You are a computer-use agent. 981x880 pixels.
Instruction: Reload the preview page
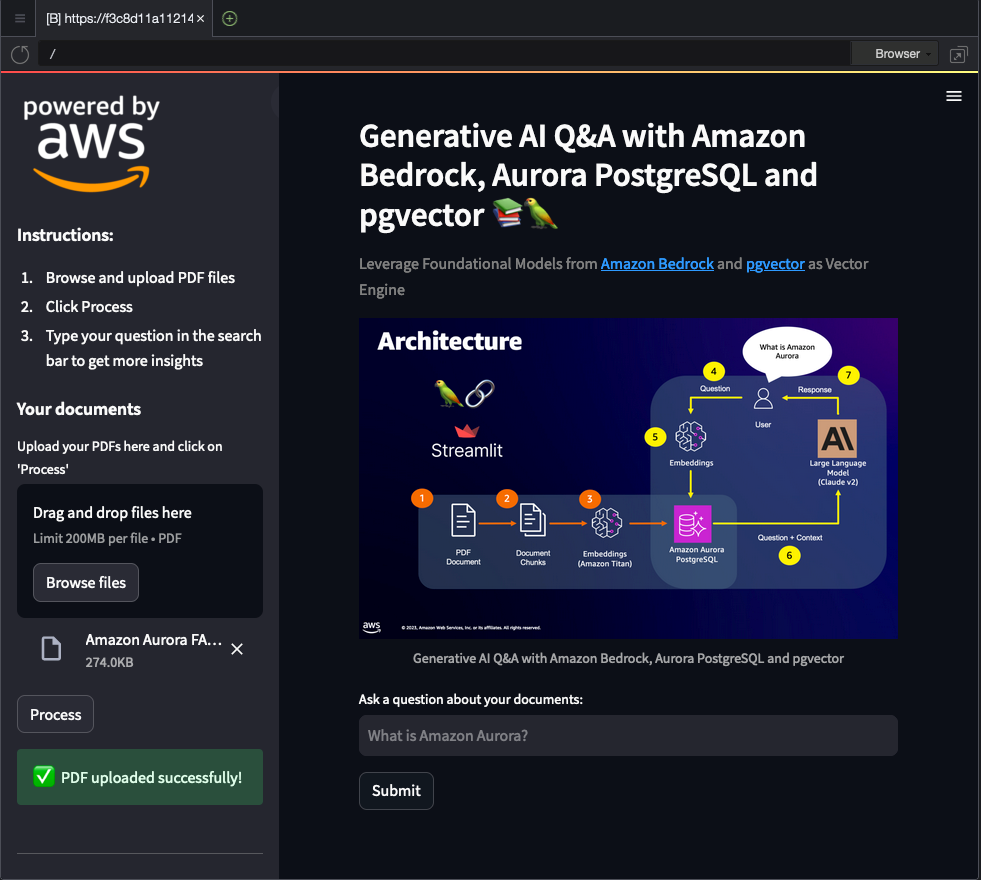[20, 54]
